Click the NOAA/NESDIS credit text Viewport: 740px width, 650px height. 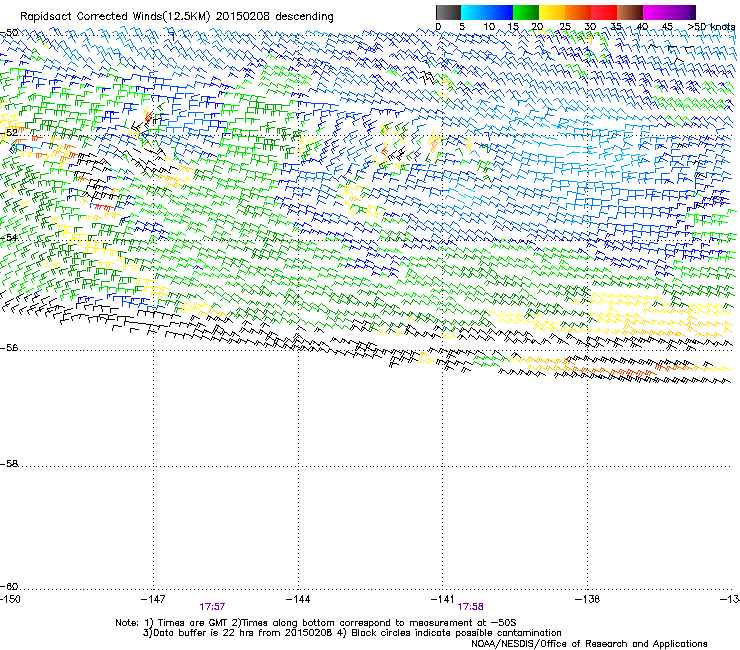pos(589,644)
